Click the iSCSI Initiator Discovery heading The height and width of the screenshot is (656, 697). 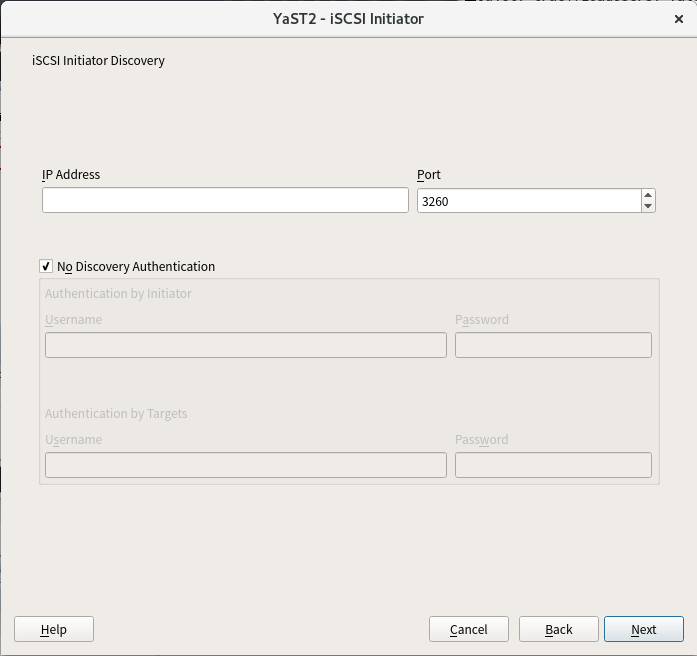point(98,60)
